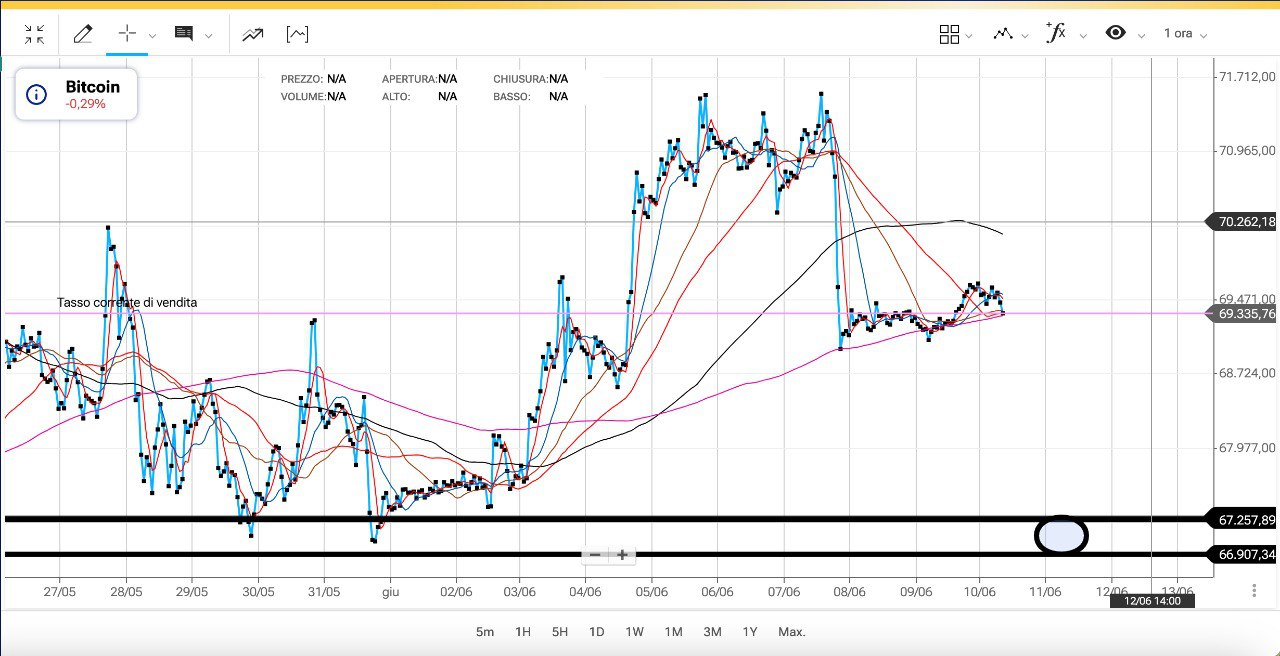Select the 1W time range

[634, 632]
